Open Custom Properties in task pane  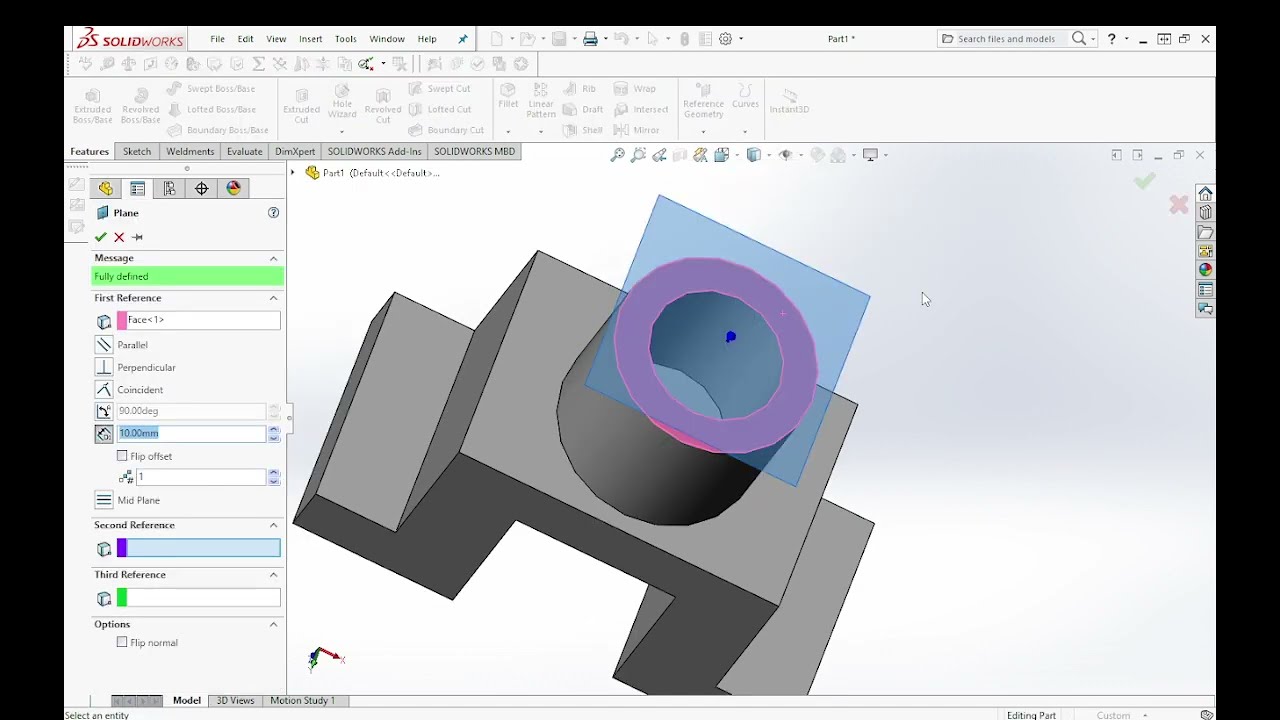tap(1205, 290)
